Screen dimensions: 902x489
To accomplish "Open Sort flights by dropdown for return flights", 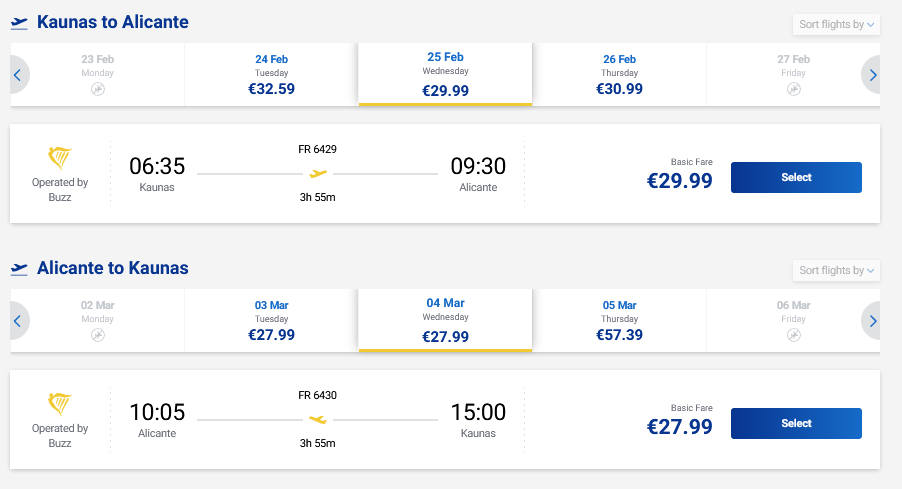I will [x=836, y=270].
